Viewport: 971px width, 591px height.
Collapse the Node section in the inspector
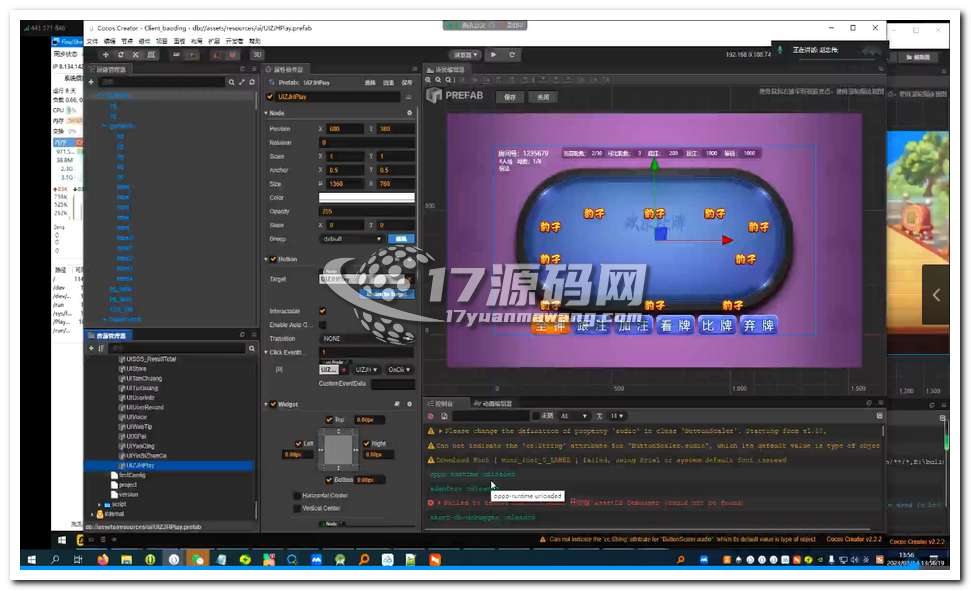click(x=266, y=113)
